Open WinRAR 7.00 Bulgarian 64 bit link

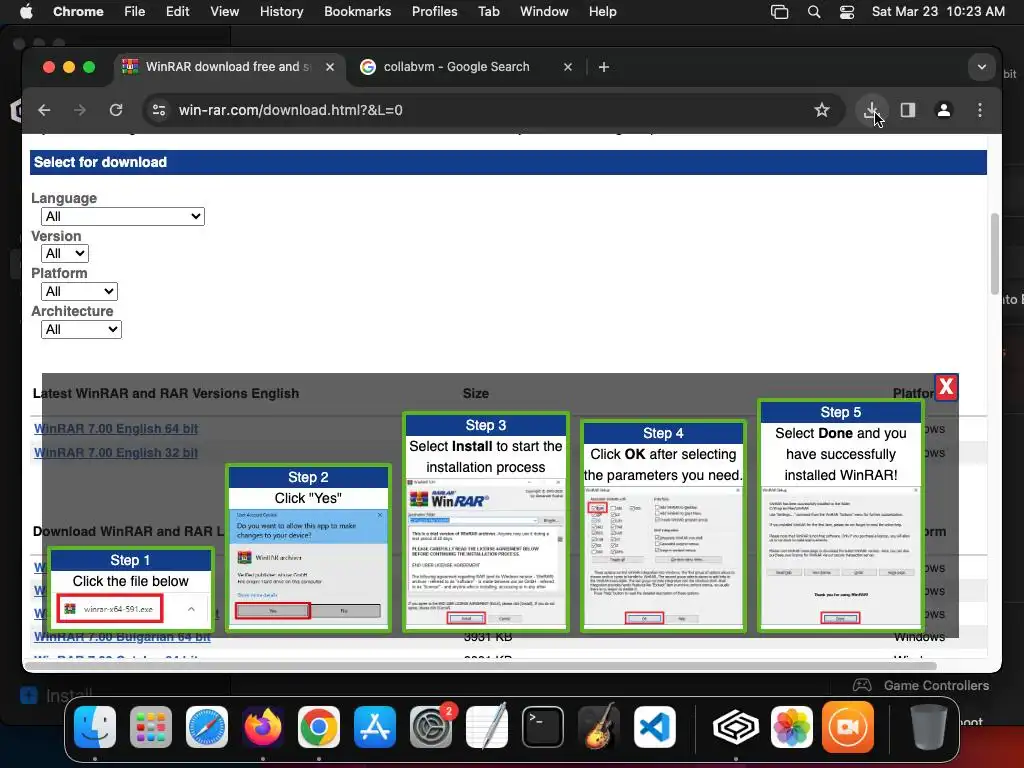coord(122,637)
